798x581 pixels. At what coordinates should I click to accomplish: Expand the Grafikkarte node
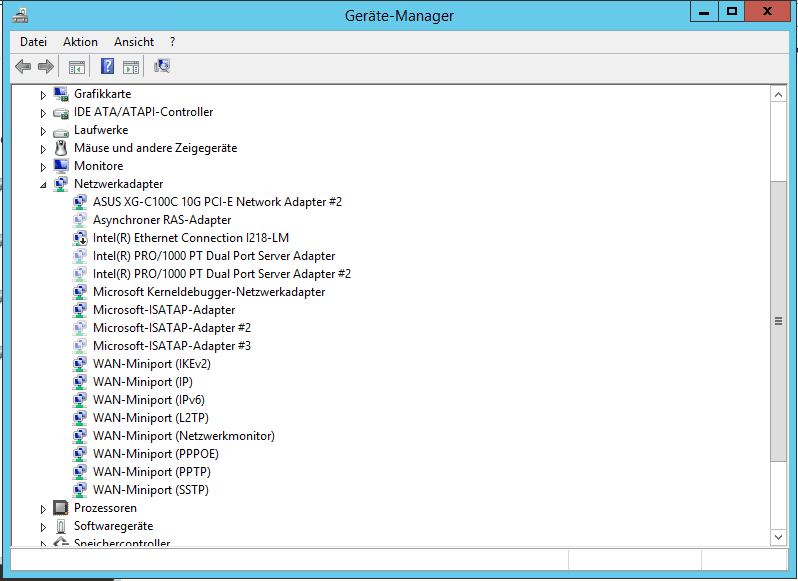(43, 95)
